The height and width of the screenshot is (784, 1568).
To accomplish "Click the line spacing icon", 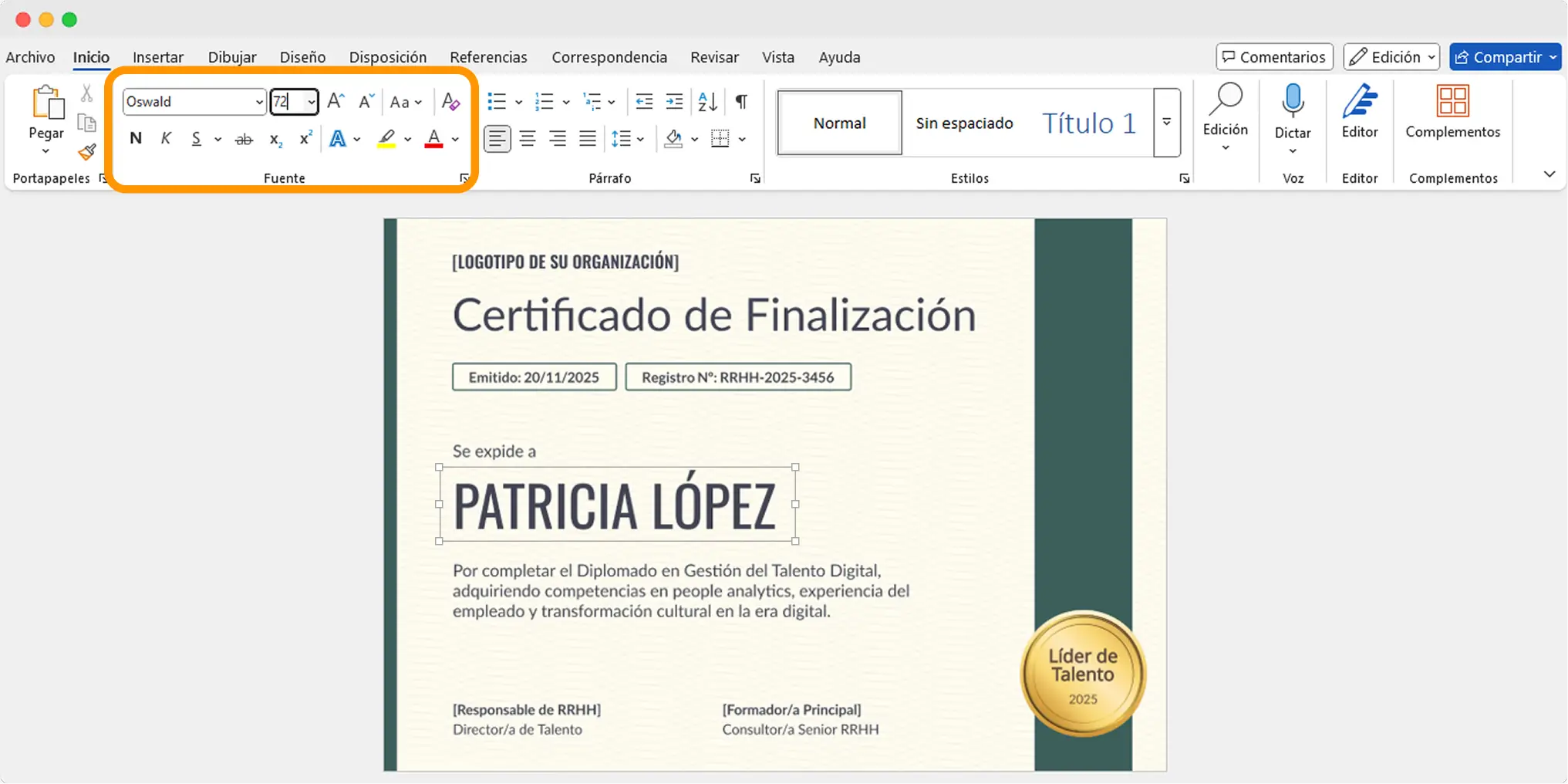I will [622, 139].
